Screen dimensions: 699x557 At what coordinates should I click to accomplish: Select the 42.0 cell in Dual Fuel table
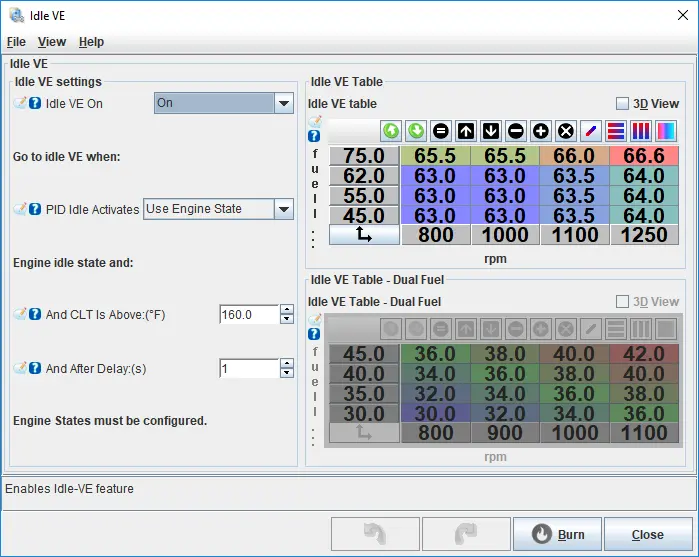point(644,354)
